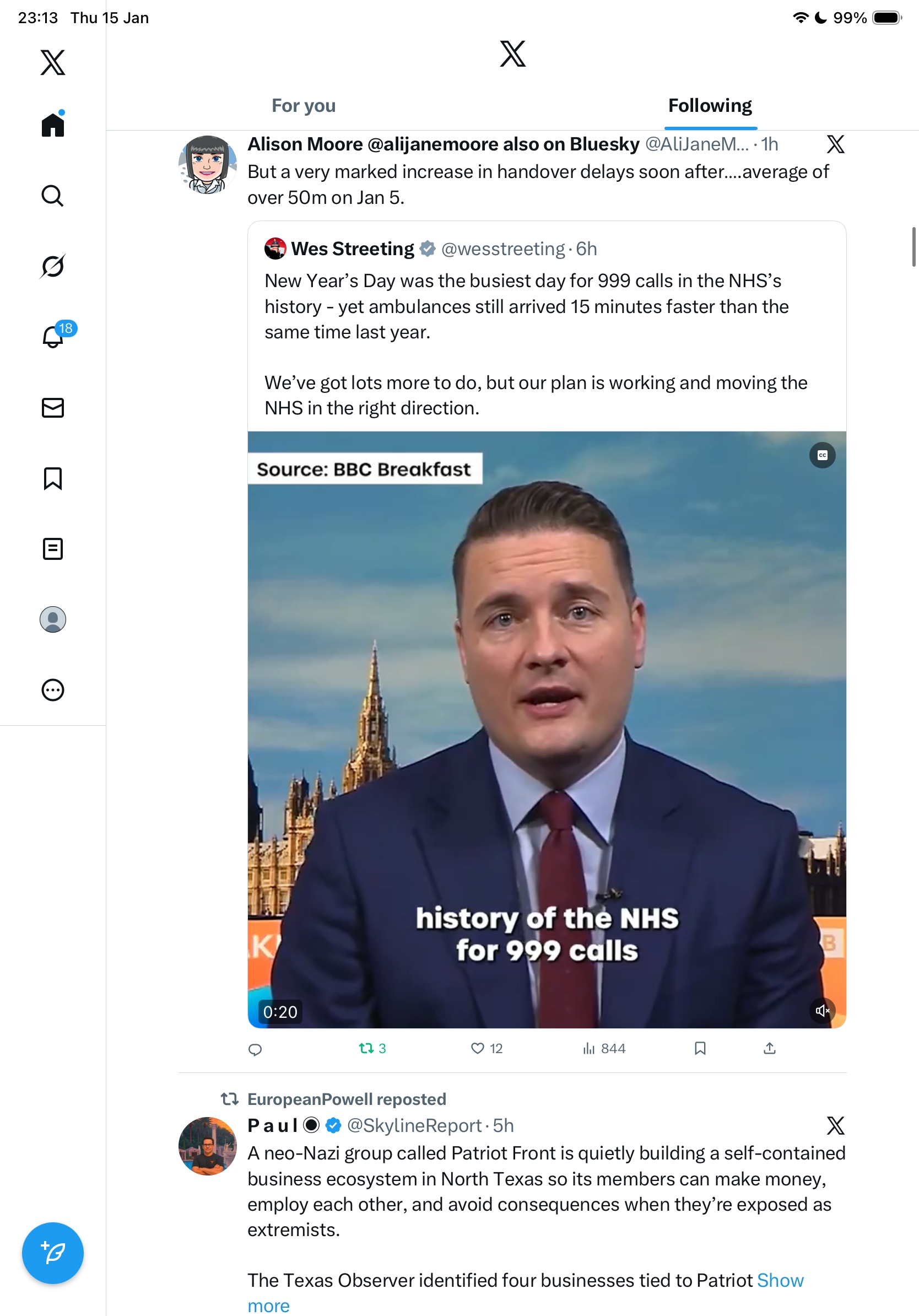Screen dimensions: 919x1316
Task: Open Bookmarks in the sidebar
Action: [x=53, y=478]
